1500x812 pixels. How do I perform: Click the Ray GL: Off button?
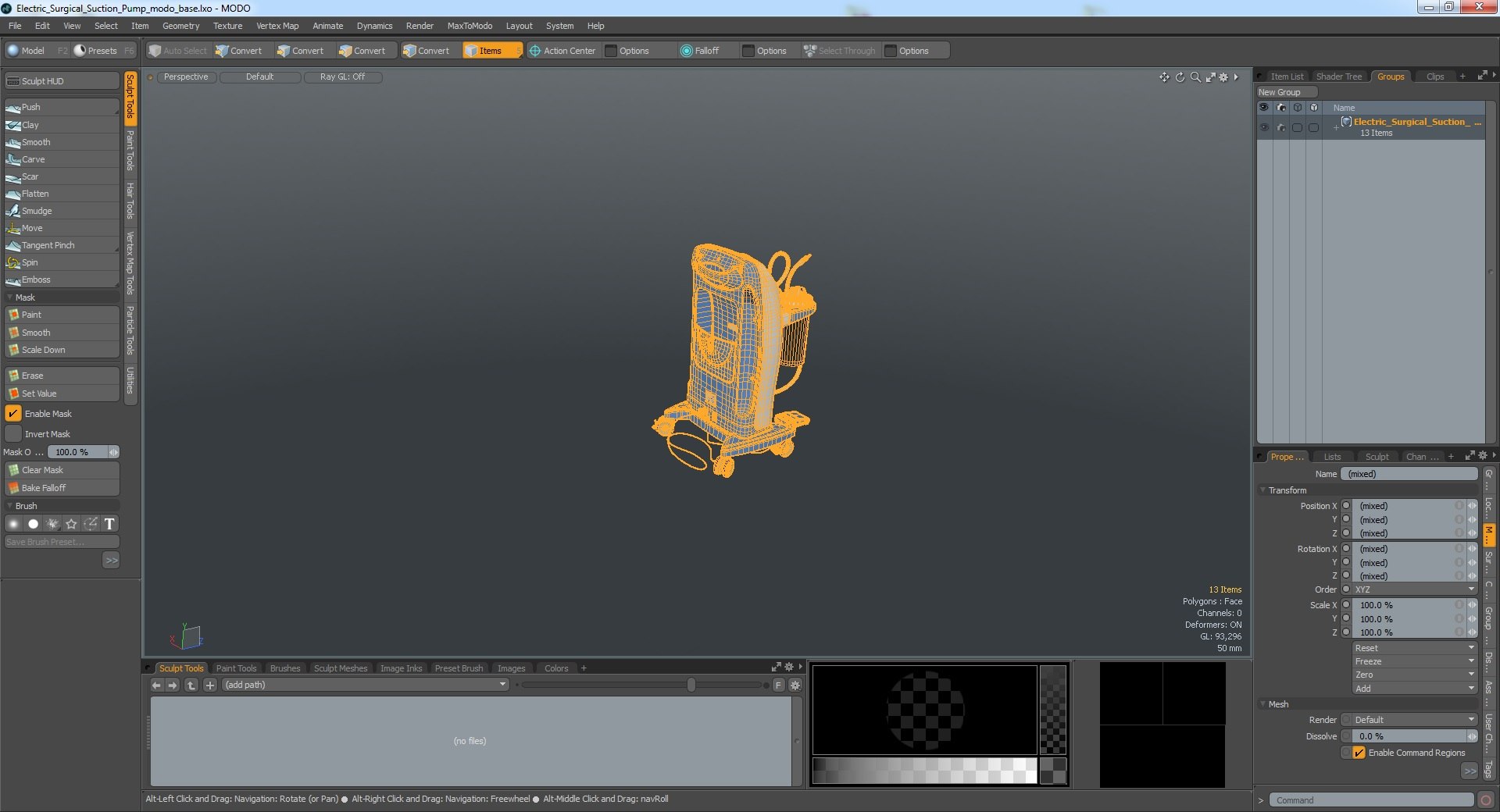coord(342,77)
